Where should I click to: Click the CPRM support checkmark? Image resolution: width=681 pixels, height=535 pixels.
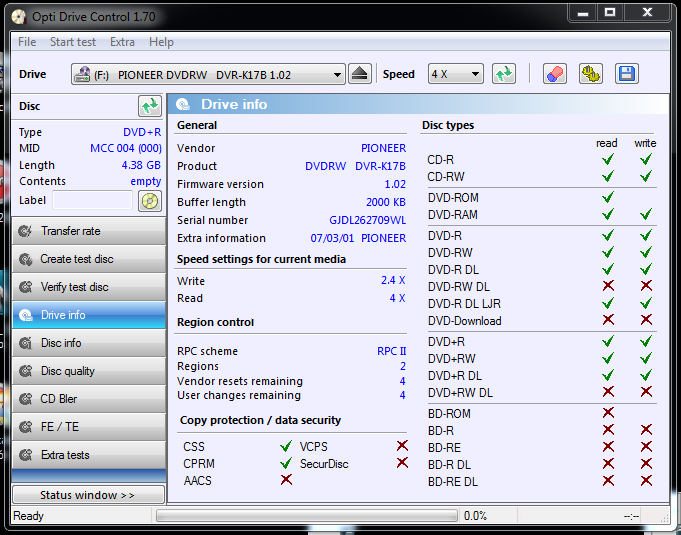(286, 463)
